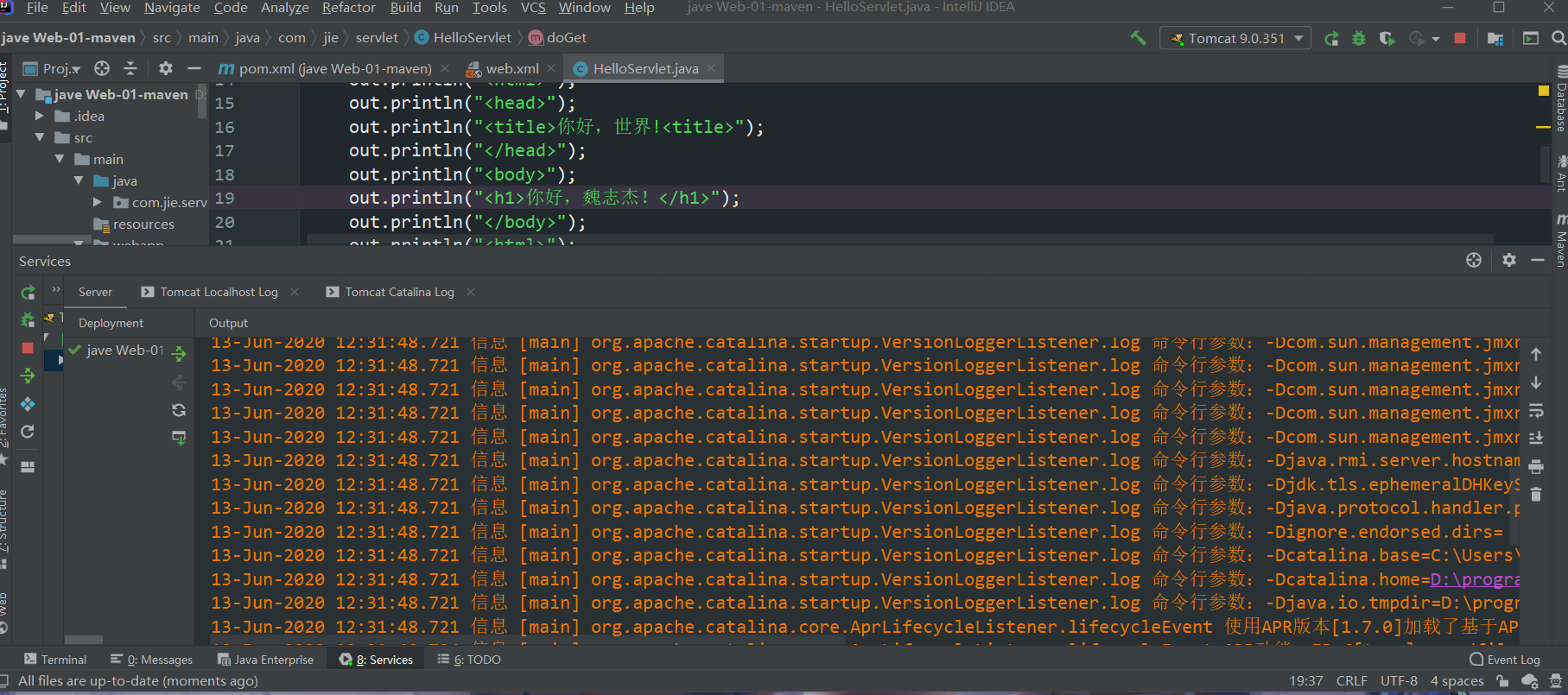Open Project panel settings gear
The width and height of the screenshot is (1568, 695).
[166, 68]
